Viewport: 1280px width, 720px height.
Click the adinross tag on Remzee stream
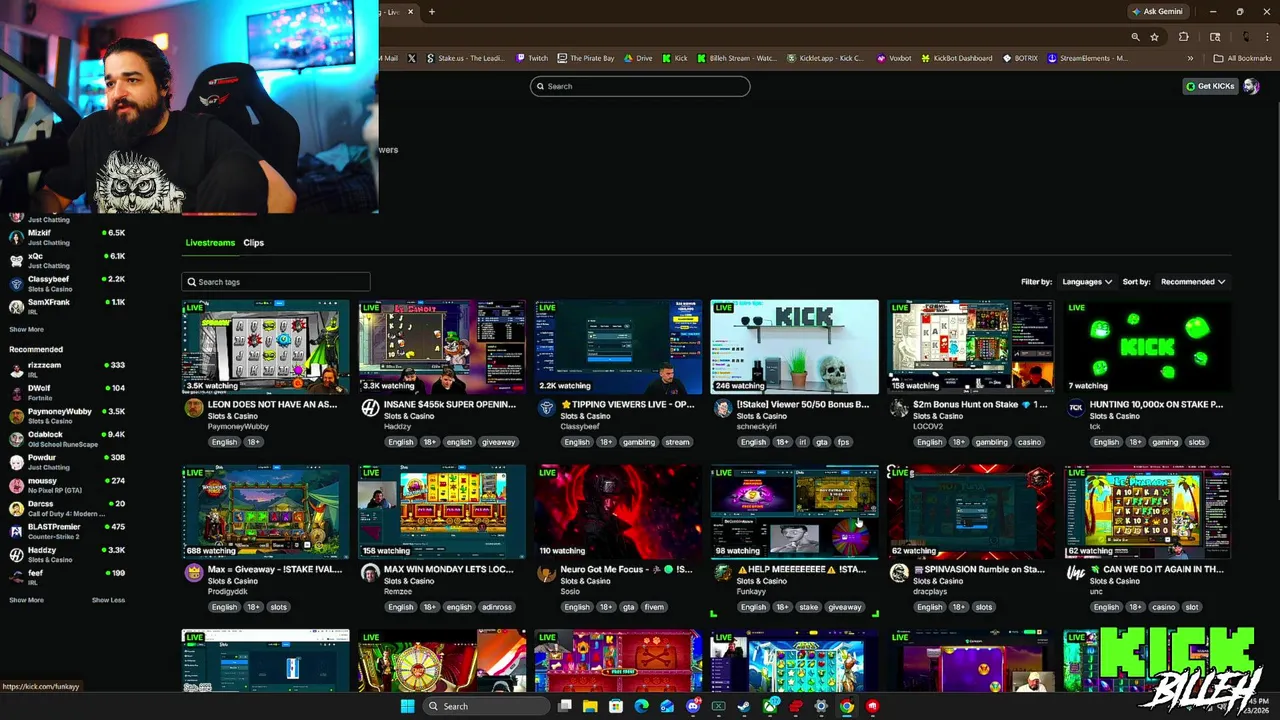pyautogui.click(x=497, y=607)
